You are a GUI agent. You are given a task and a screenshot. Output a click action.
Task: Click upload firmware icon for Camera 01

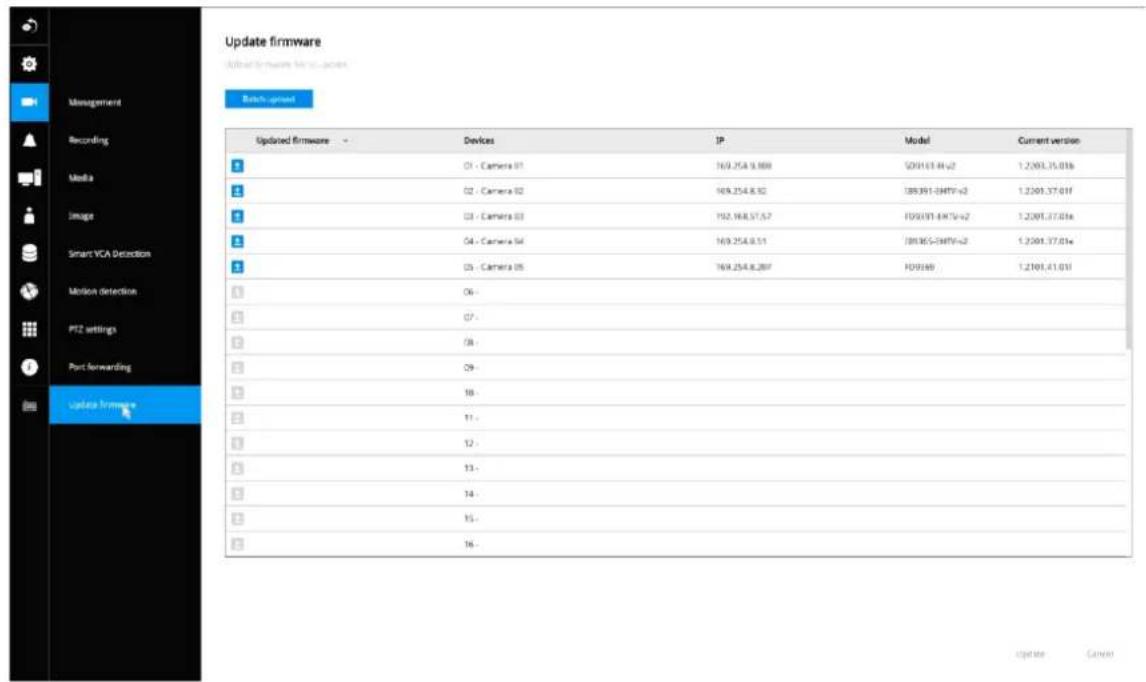pos(238,166)
